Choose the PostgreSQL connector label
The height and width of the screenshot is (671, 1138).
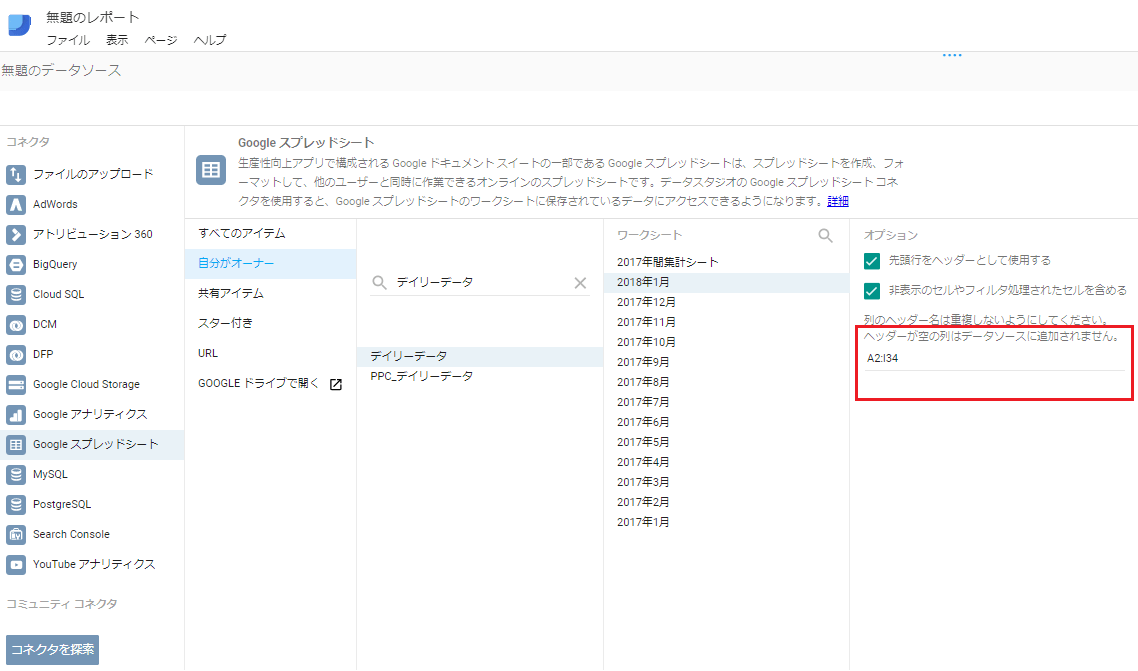62,504
